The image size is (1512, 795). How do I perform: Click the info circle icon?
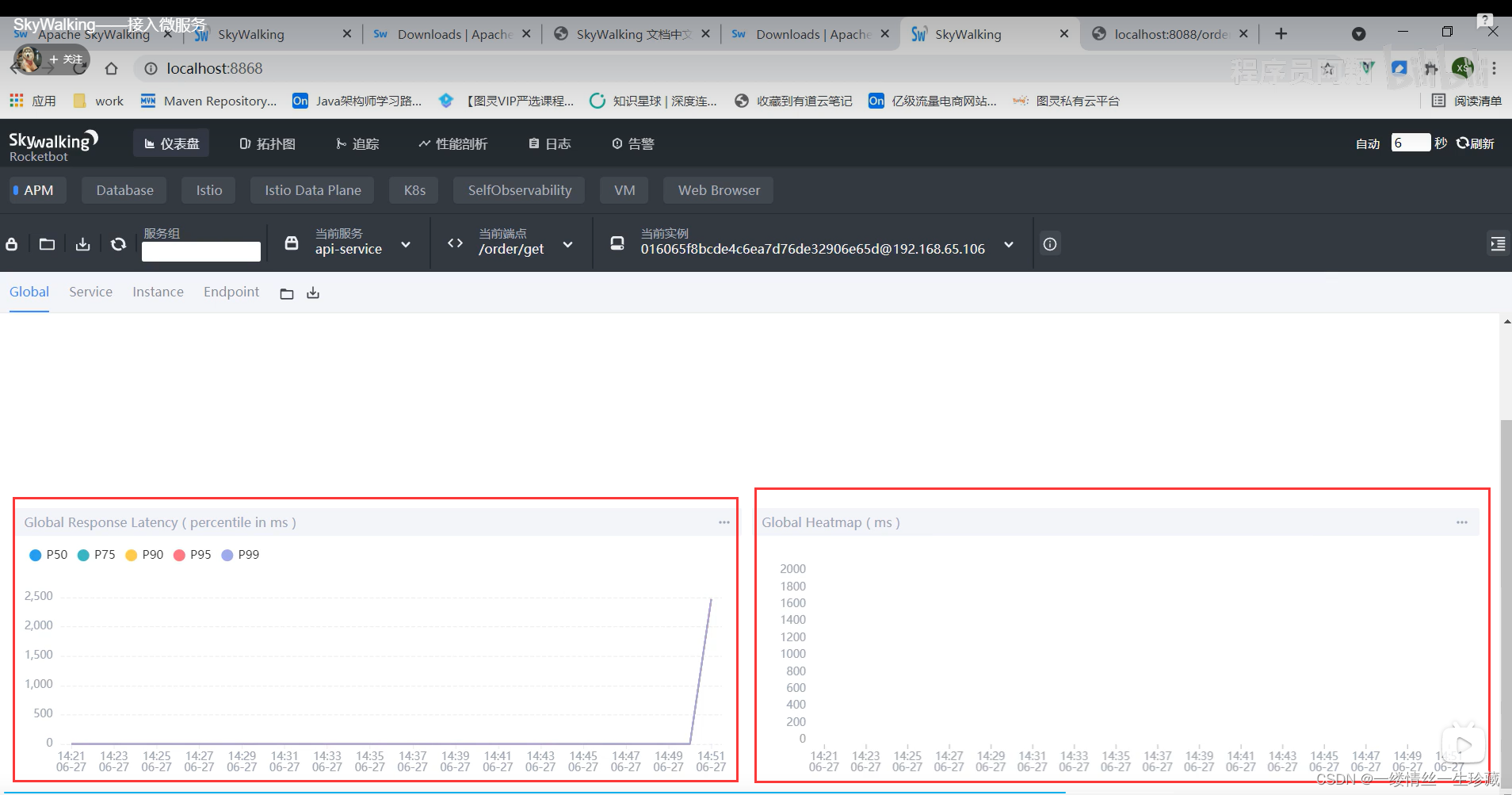pos(1050,244)
